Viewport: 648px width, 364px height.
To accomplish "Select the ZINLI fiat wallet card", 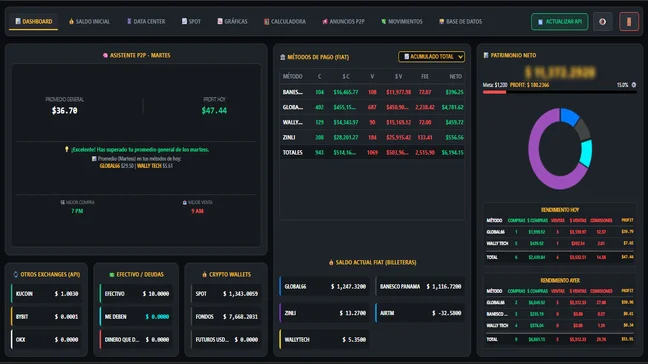I will (x=324, y=313).
